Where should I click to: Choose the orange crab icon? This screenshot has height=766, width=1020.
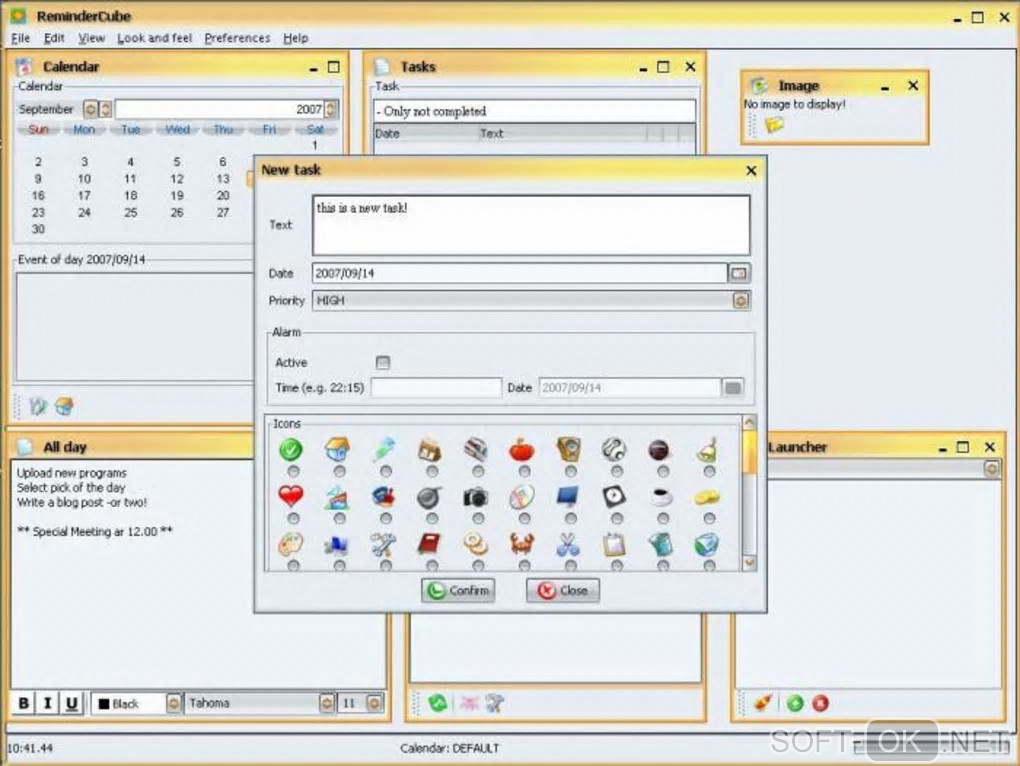[x=522, y=544]
